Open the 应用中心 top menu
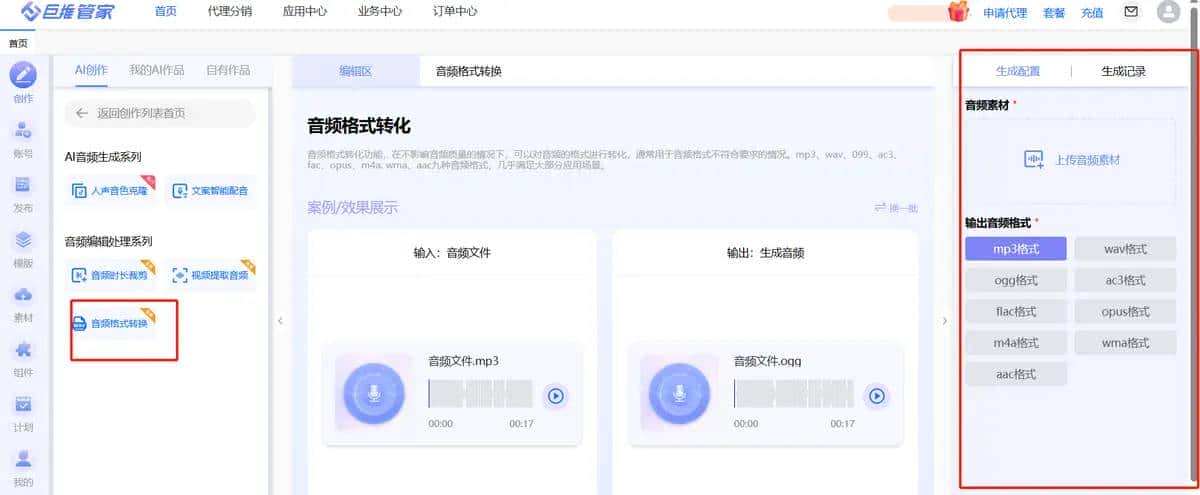Image resolution: width=1200 pixels, height=495 pixels. 305,12
